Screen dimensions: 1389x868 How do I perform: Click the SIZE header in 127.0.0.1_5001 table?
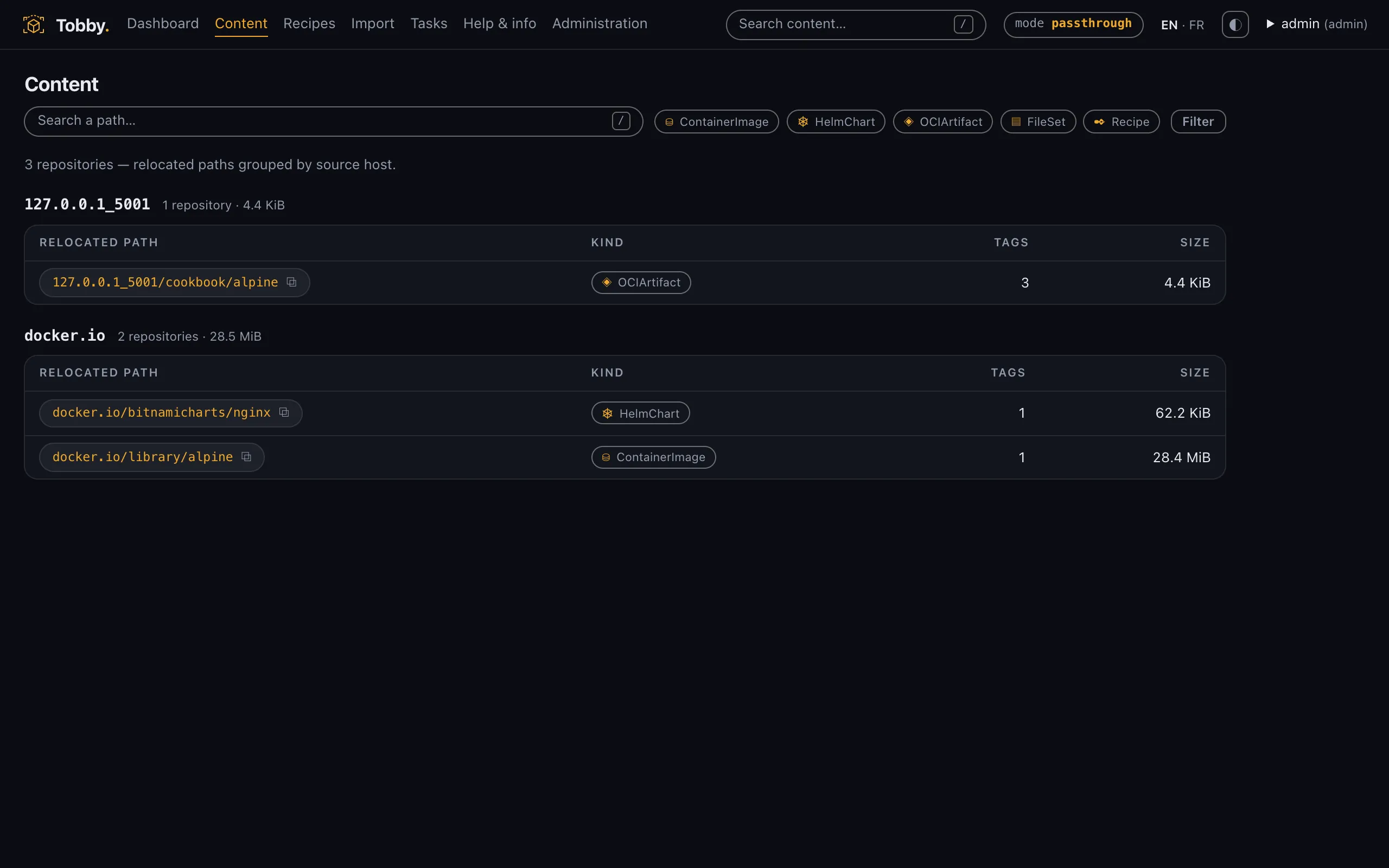tap(1195, 243)
